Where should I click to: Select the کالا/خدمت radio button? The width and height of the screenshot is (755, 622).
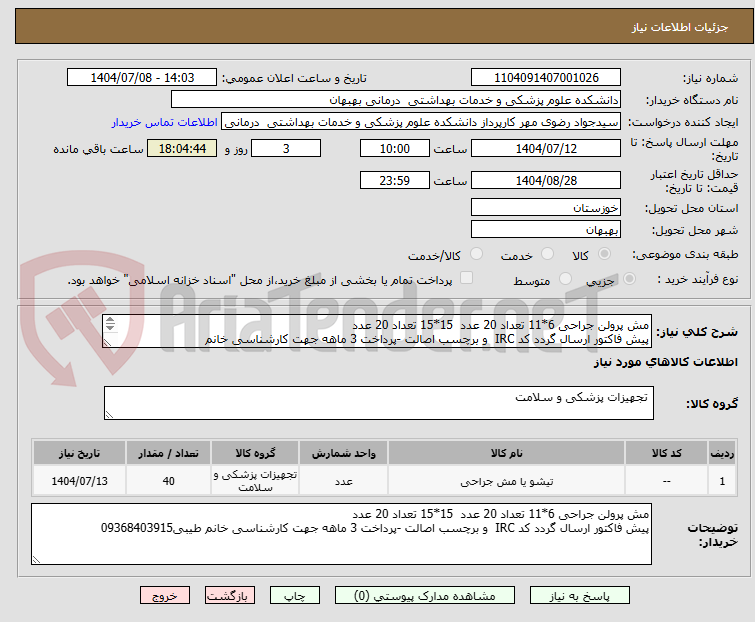(476, 254)
